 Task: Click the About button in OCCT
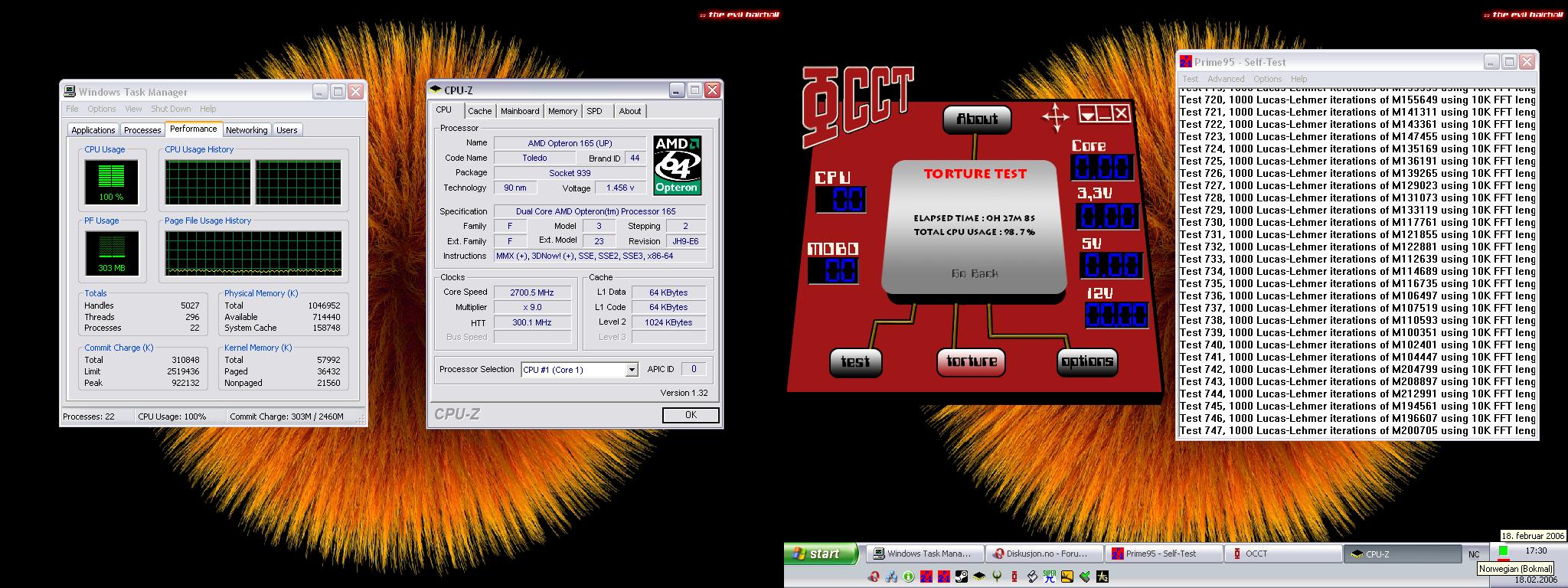[x=977, y=119]
